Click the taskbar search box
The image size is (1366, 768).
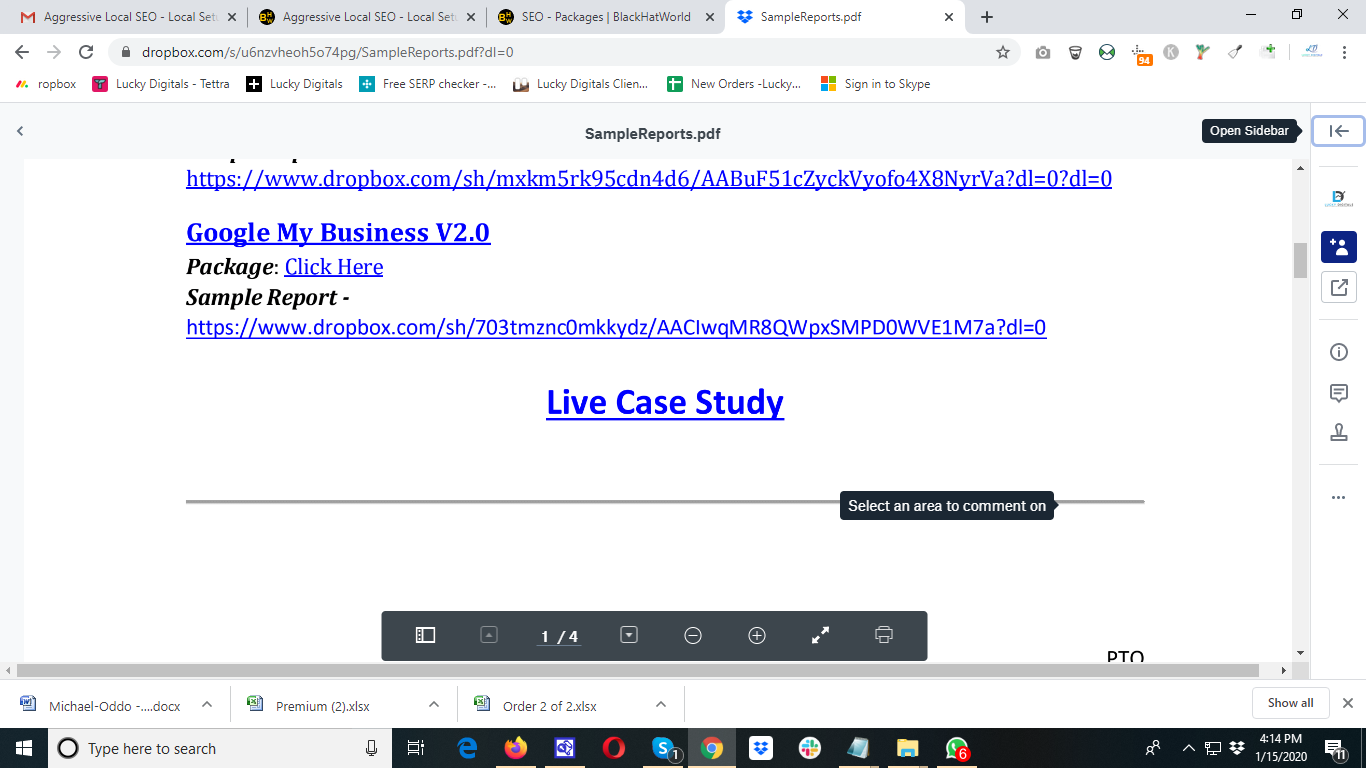point(220,748)
